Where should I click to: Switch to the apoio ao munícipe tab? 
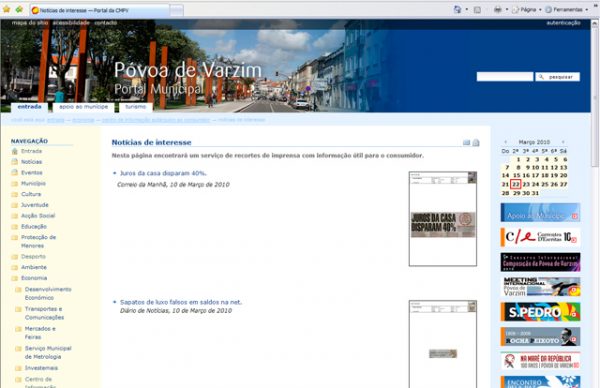pyautogui.click(x=83, y=107)
